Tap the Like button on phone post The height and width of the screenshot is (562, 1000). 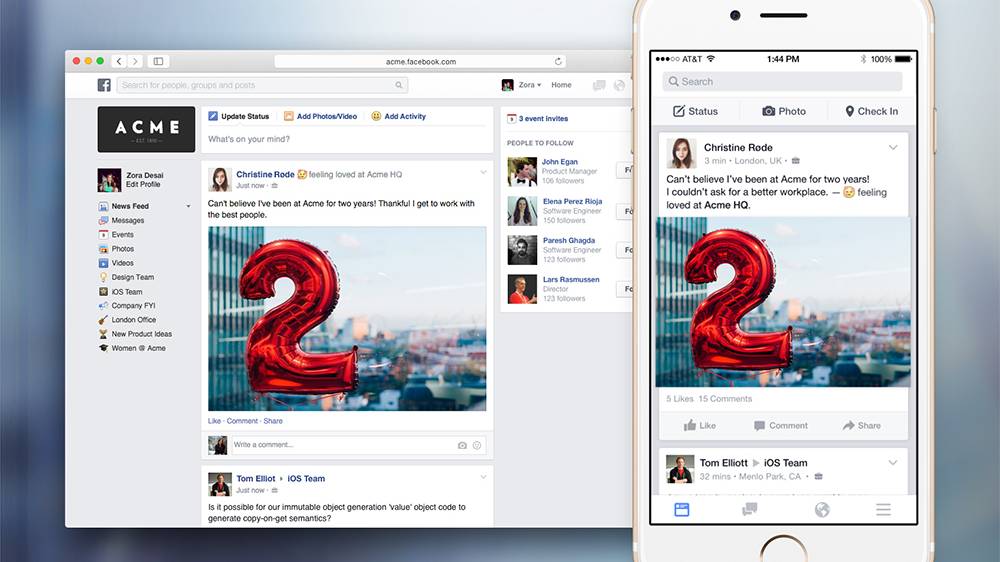(700, 425)
